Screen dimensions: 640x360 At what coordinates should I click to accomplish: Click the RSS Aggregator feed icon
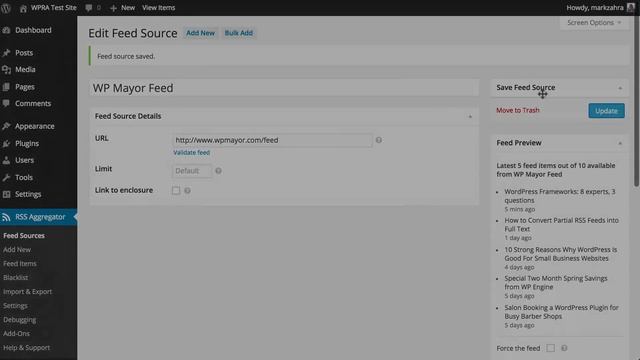pyautogui.click(x=6, y=217)
